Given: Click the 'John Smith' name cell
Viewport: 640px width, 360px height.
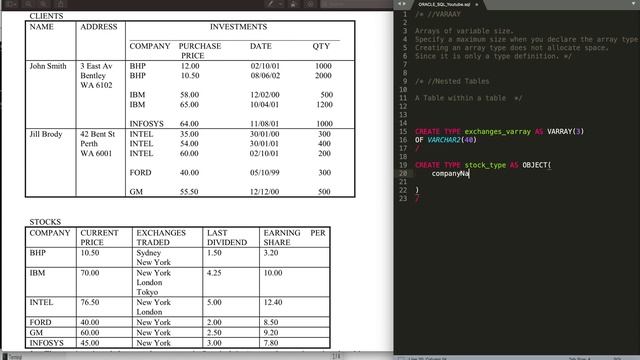Looking at the screenshot, I should tap(48, 66).
